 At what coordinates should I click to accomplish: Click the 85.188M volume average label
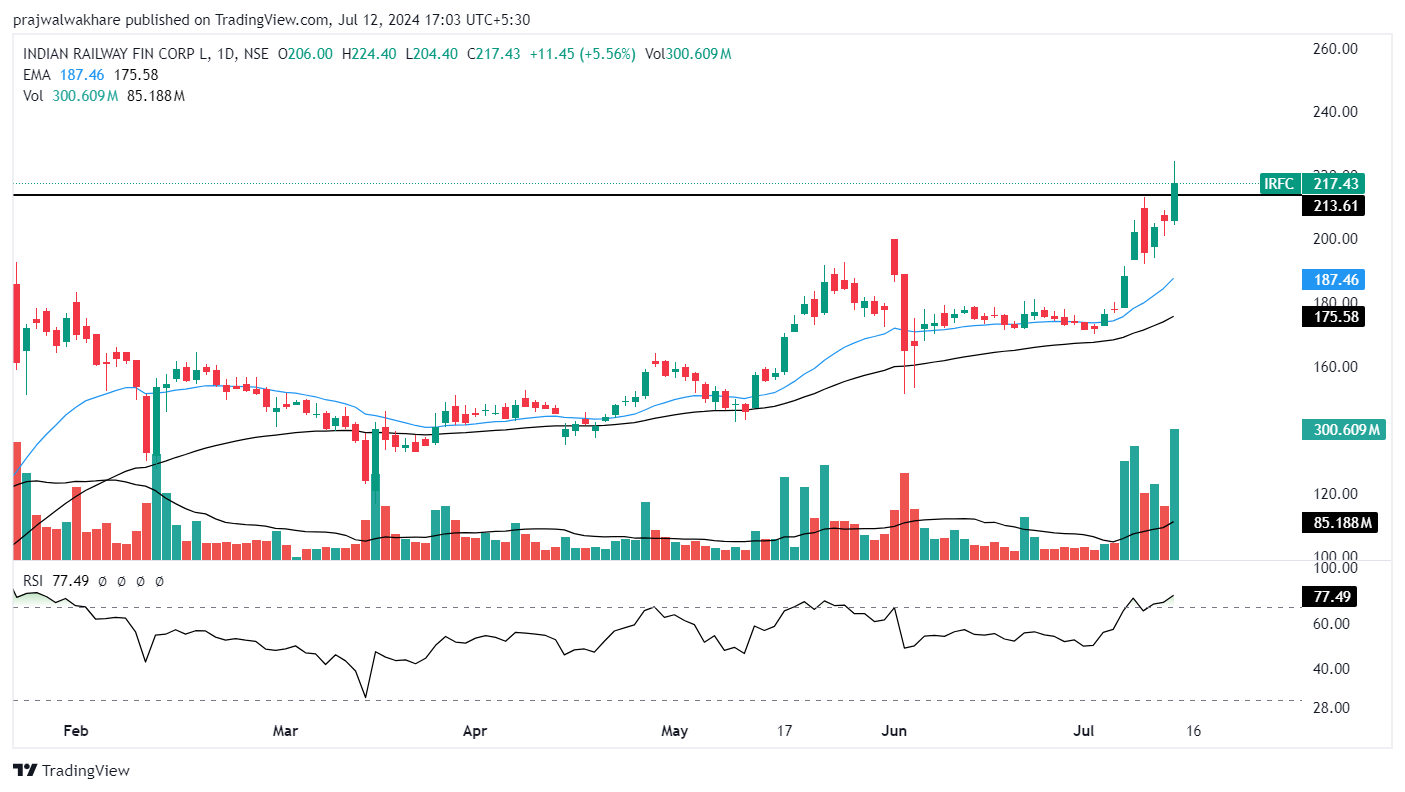pos(1338,522)
